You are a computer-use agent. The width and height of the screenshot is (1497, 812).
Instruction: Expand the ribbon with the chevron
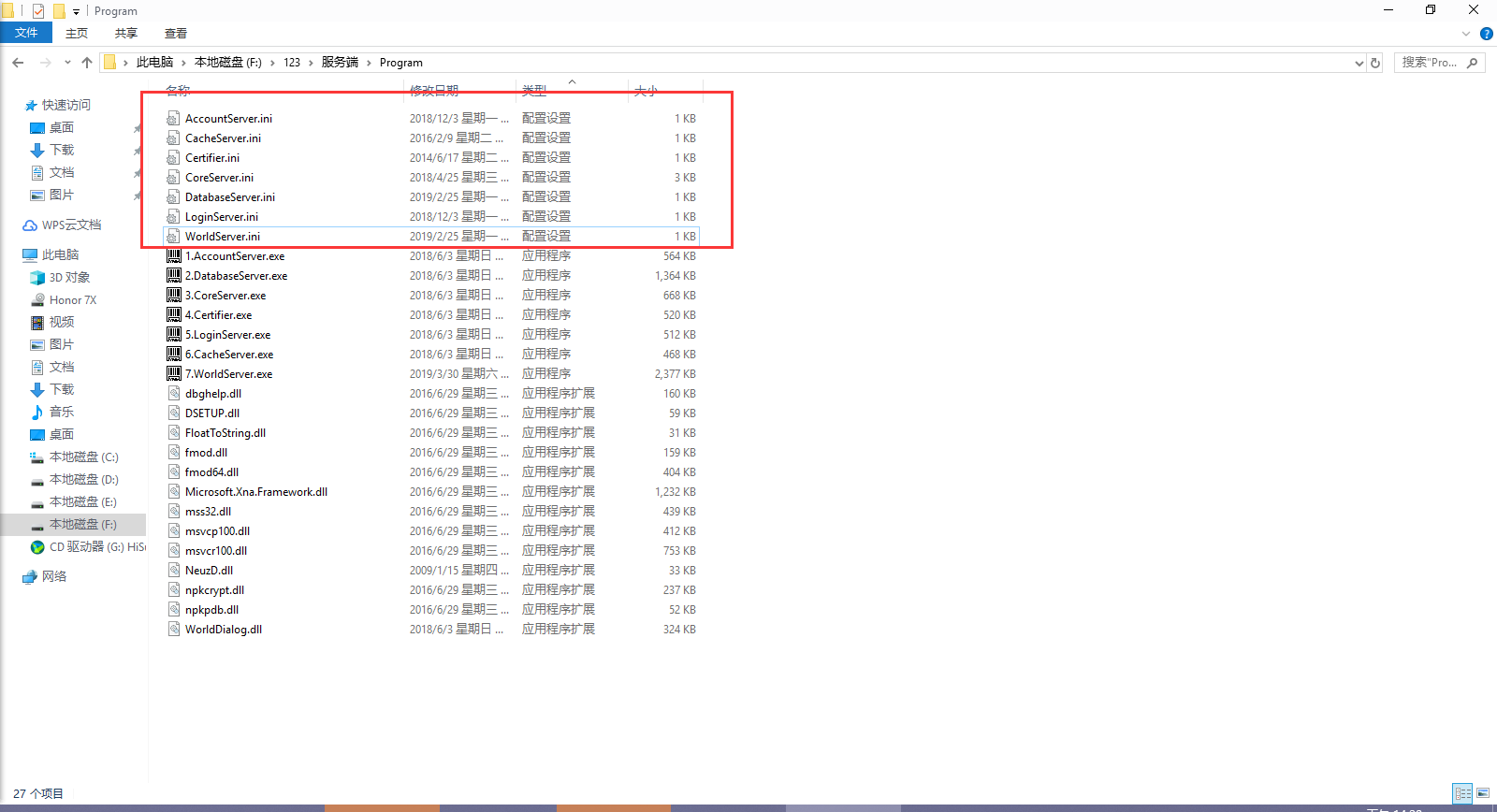[x=1466, y=34]
